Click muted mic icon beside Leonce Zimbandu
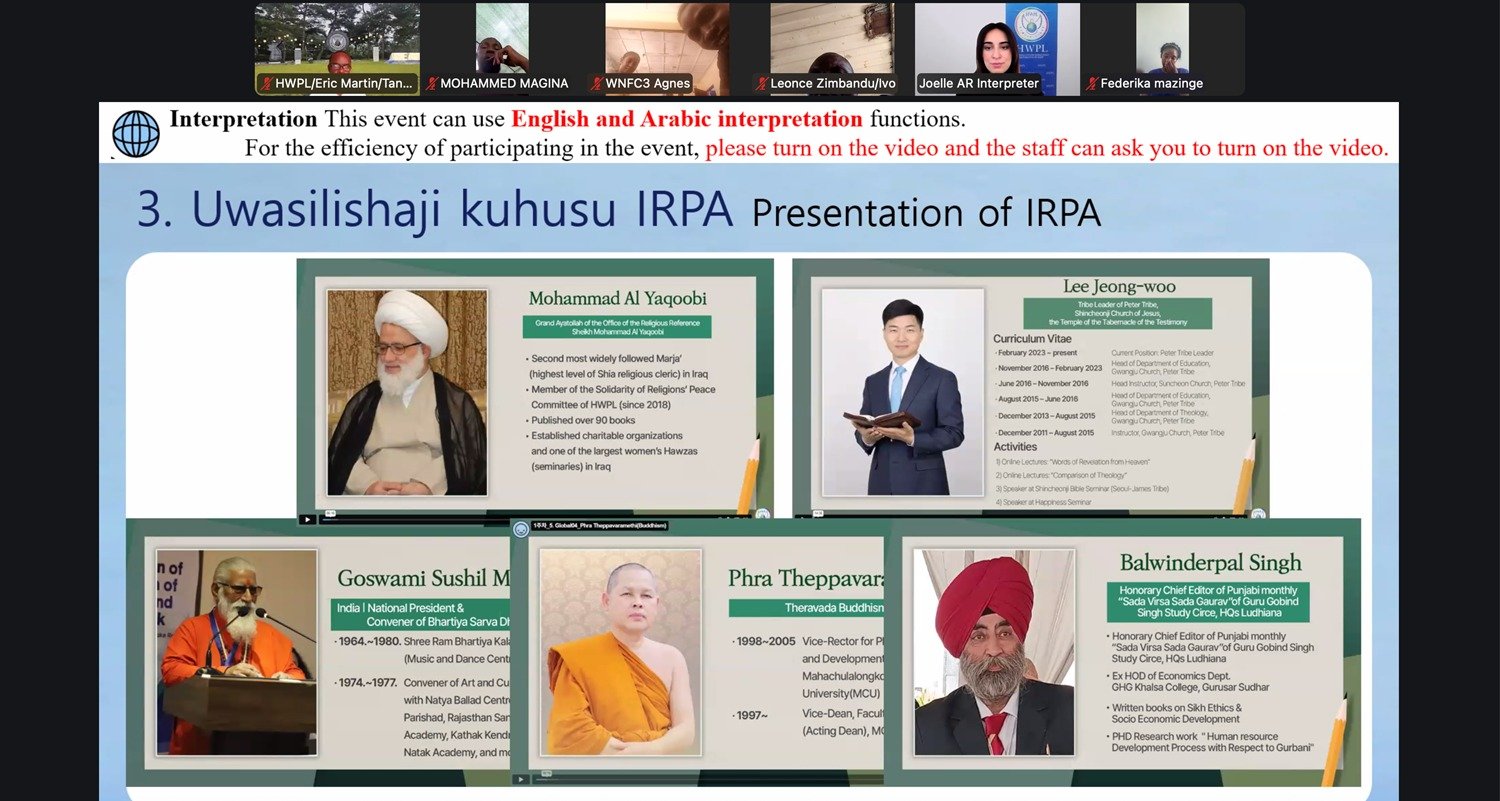Image resolution: width=1500 pixels, height=801 pixels. click(762, 84)
